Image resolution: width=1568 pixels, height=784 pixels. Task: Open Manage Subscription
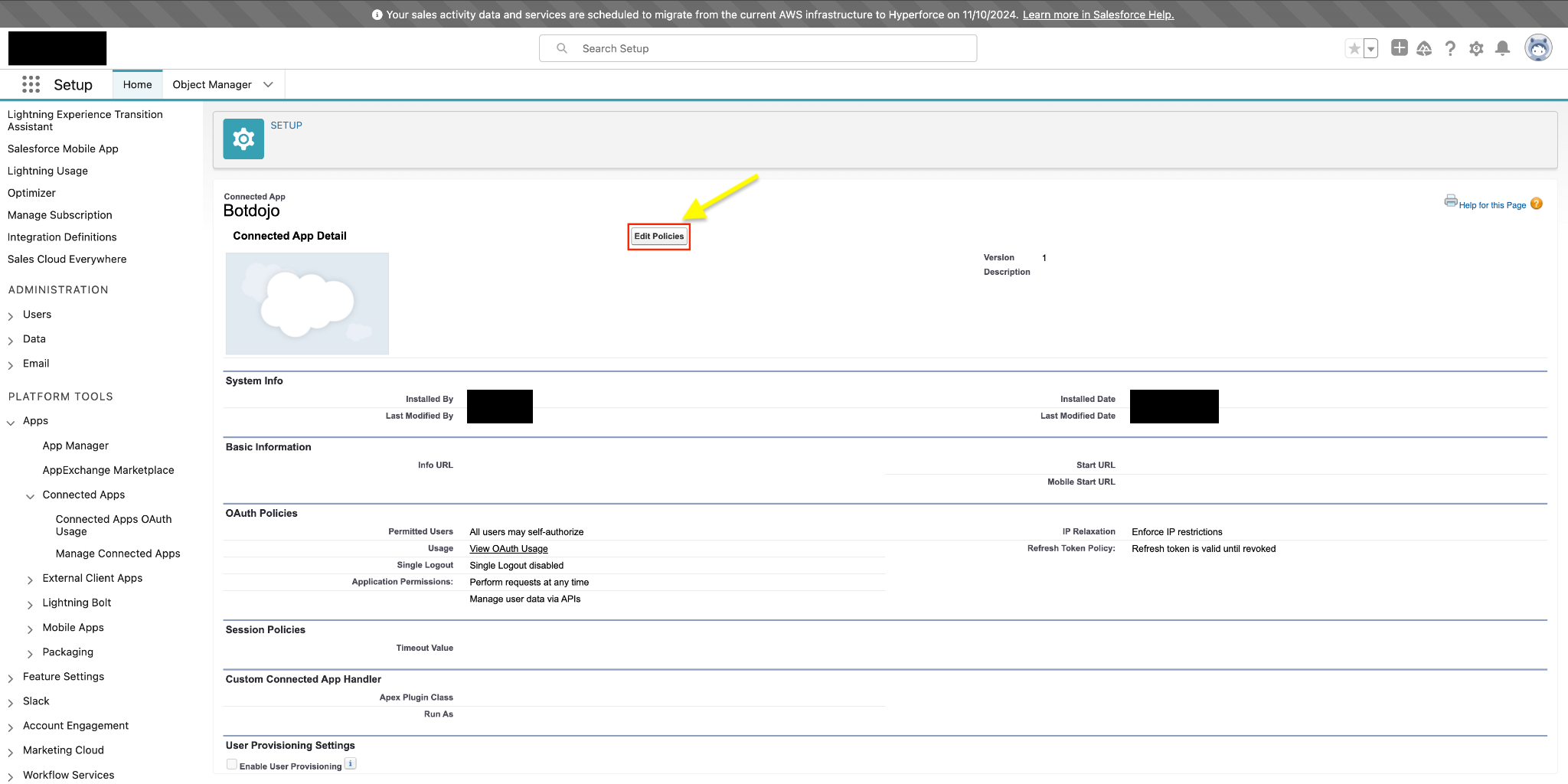[60, 215]
